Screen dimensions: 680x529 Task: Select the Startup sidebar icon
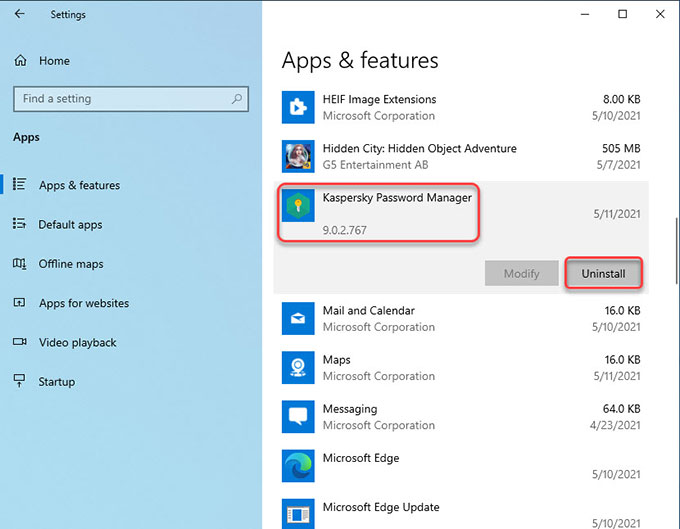pyautogui.click(x=20, y=381)
